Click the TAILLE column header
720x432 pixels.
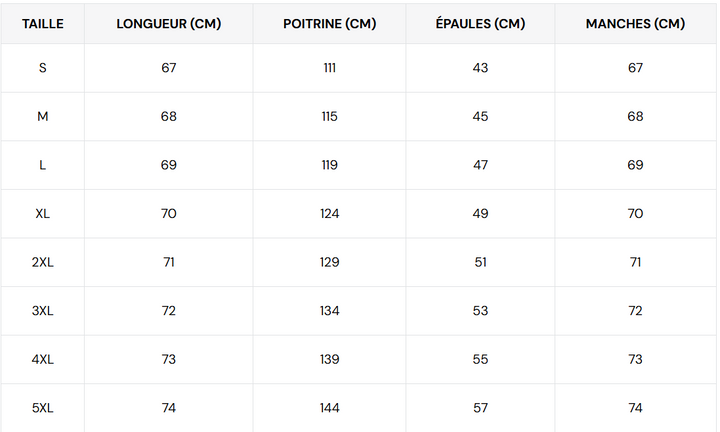42,23
